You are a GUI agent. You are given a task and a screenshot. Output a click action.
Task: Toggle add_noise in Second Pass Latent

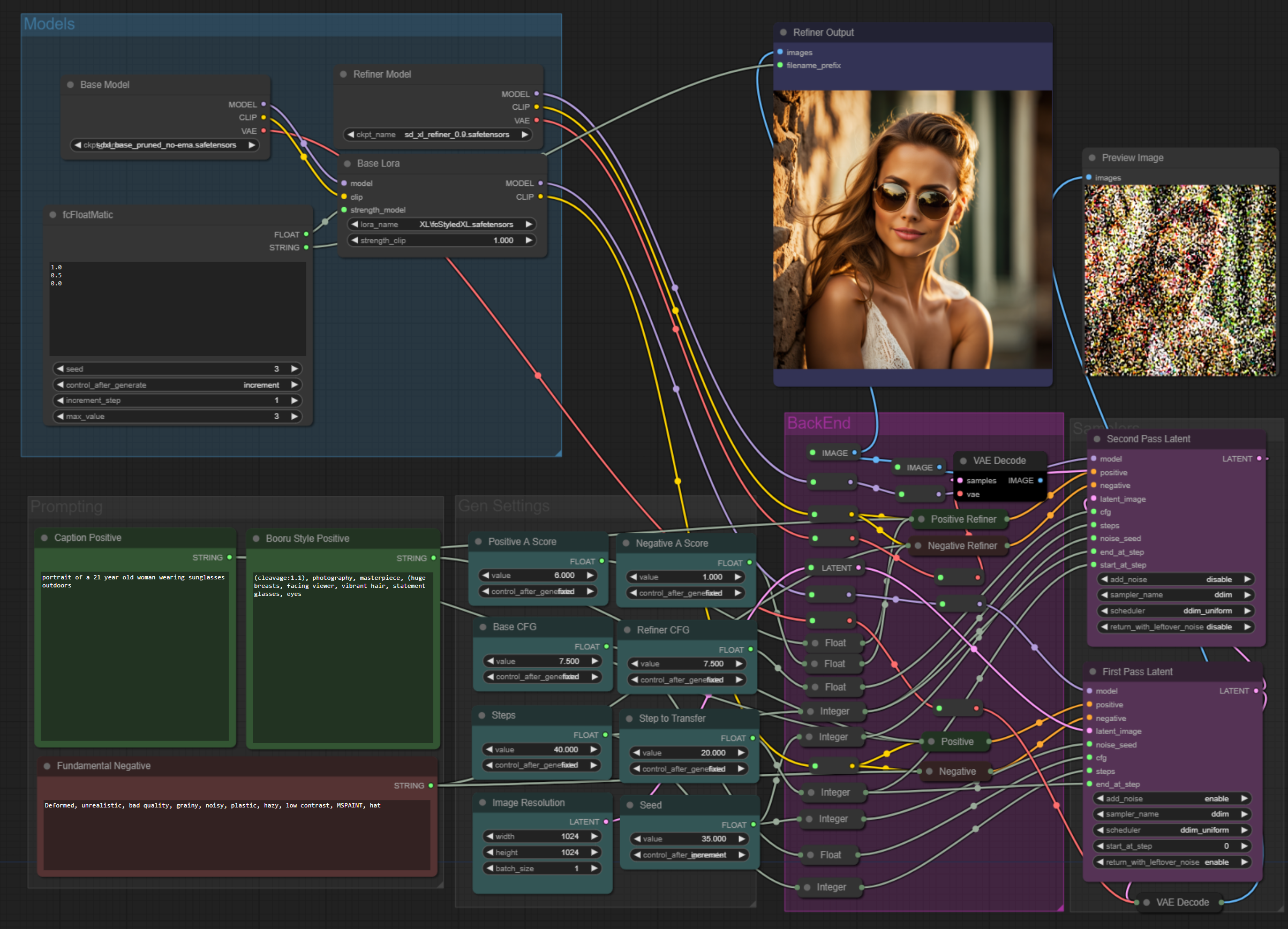[x=1176, y=579]
